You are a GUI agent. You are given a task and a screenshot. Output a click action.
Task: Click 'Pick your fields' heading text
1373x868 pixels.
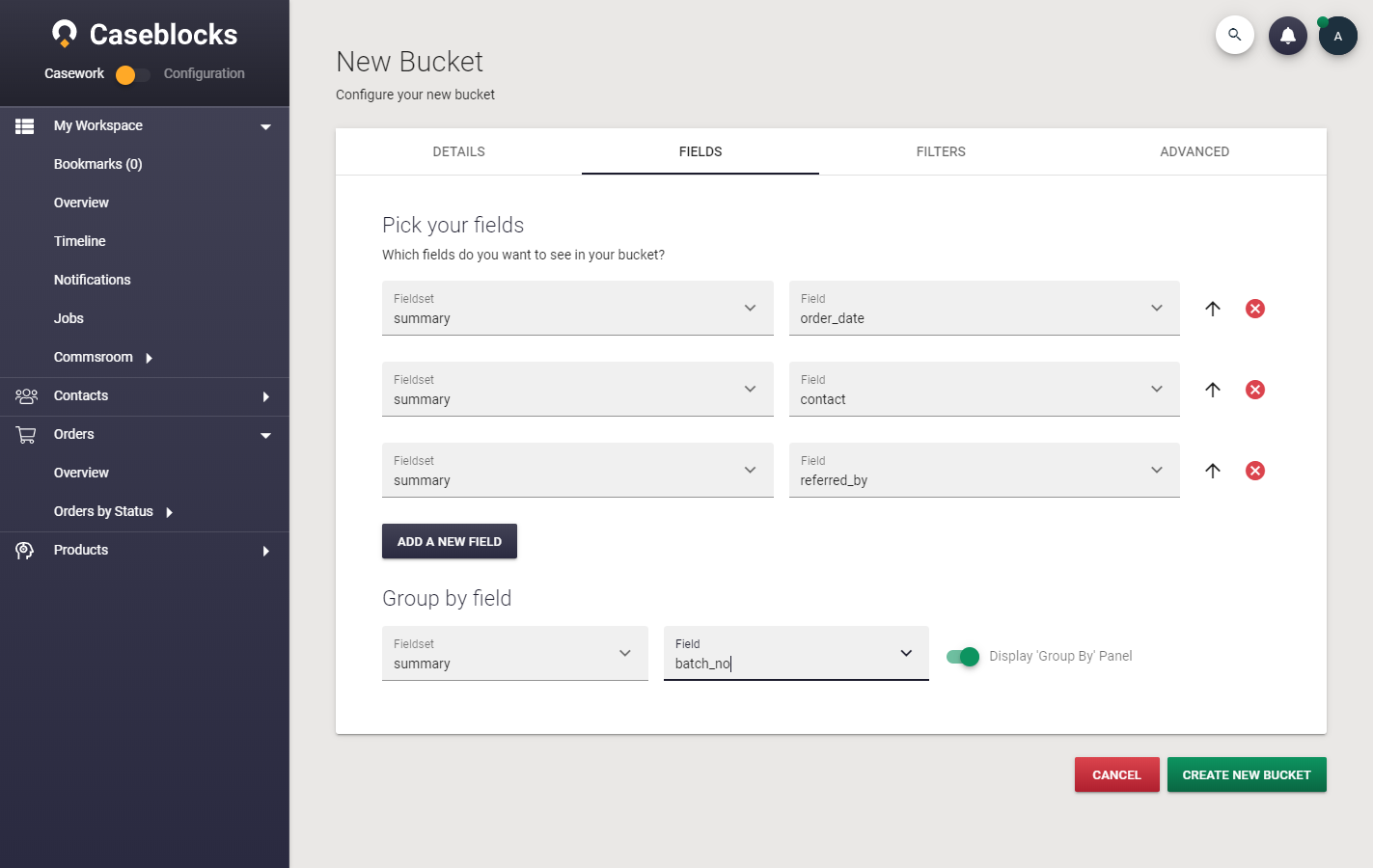point(453,225)
